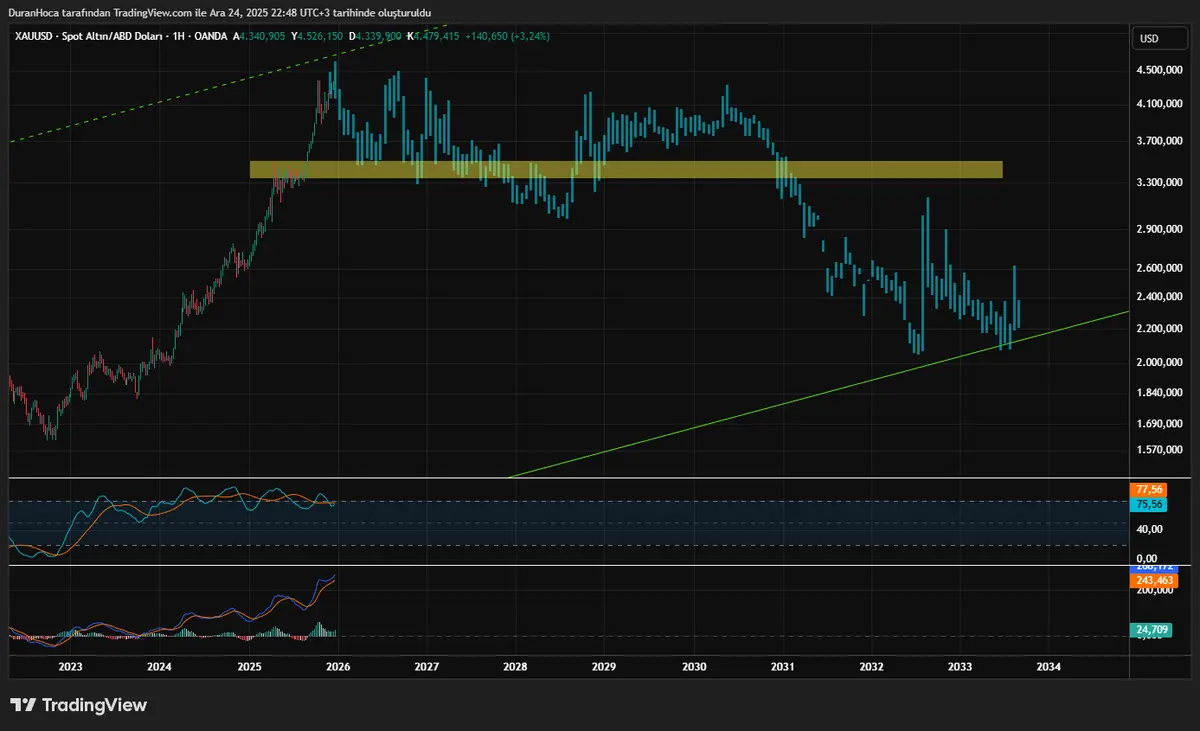The width and height of the screenshot is (1200, 731).
Task: Click the orange 243,463 MACD label
Action: point(1152,581)
